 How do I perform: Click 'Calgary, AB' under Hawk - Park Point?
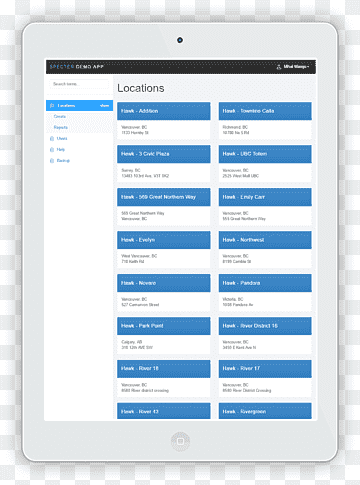pos(132,342)
